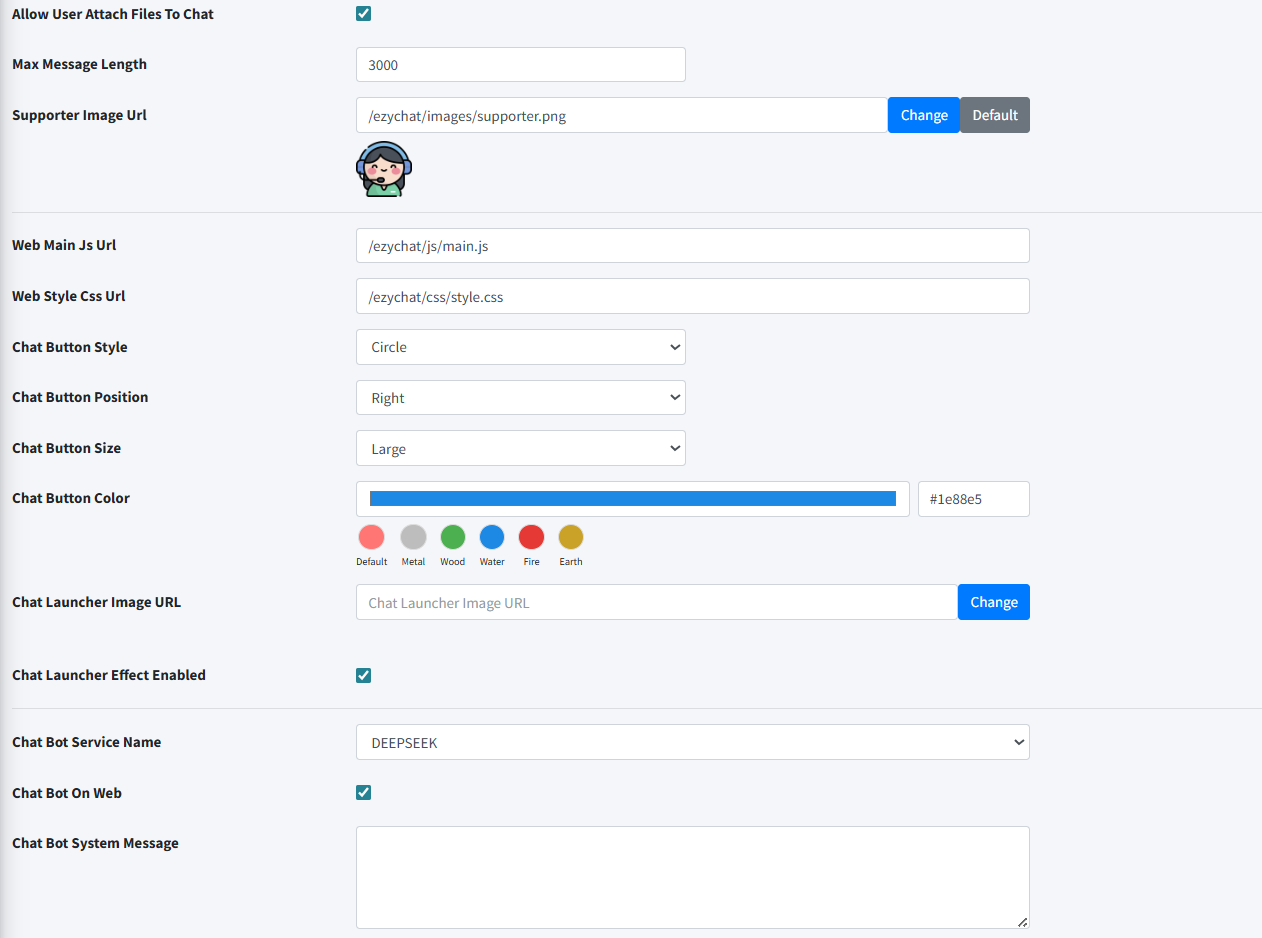Select the Default pink color swatch
The height and width of the screenshot is (938, 1262).
371,537
